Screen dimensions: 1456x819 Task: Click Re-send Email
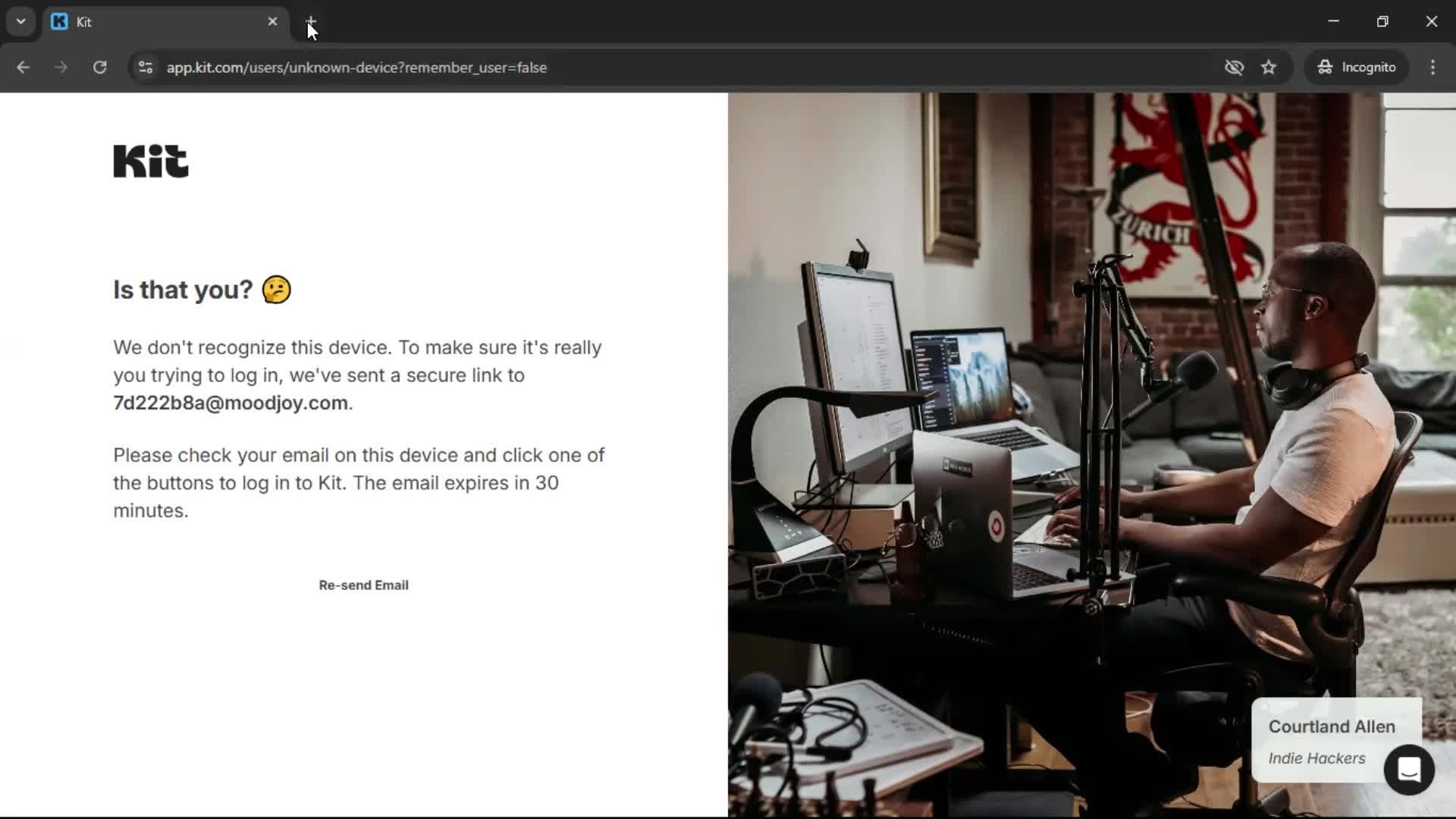363,585
